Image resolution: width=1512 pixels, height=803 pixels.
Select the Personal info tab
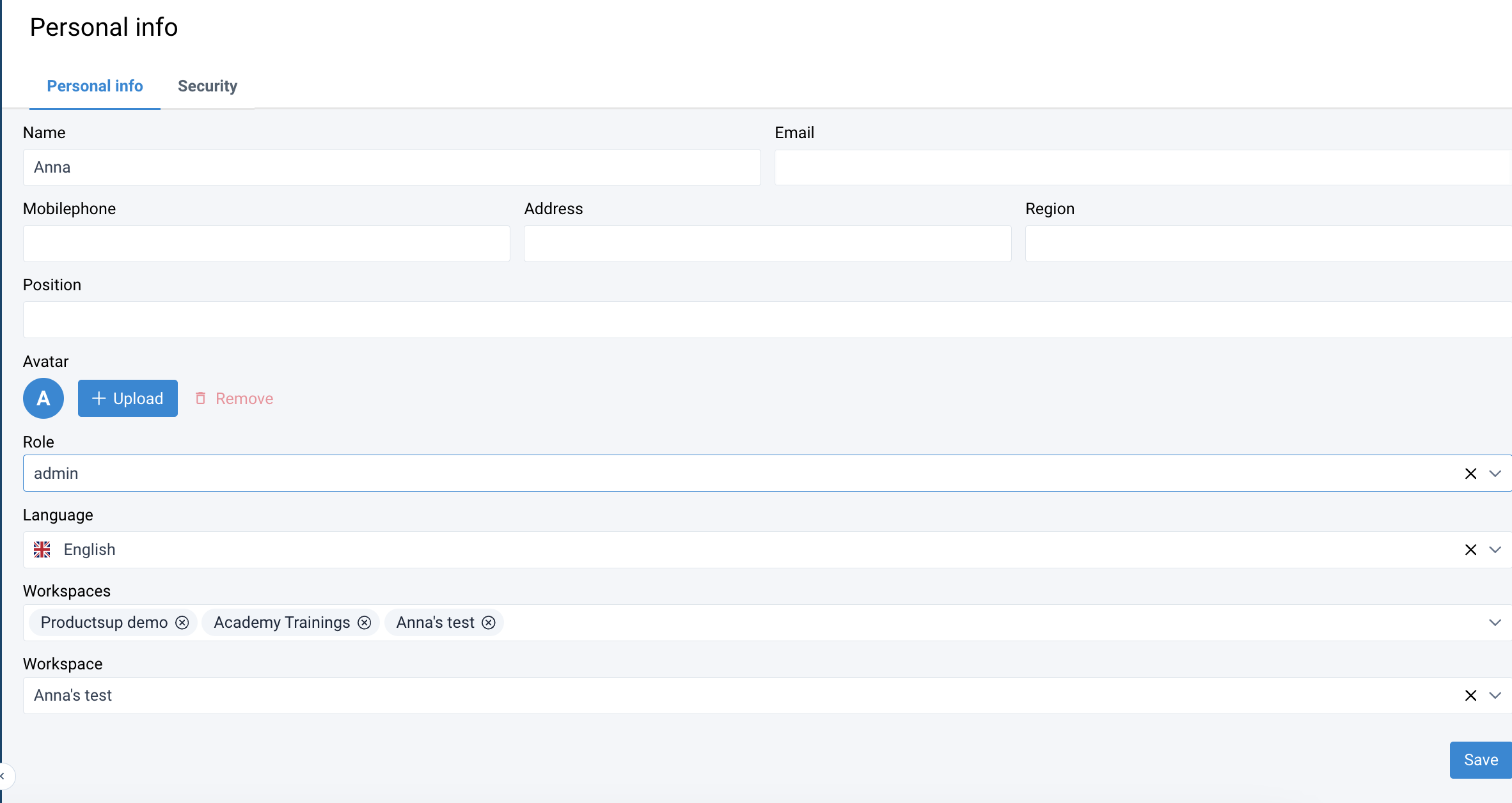pos(95,86)
